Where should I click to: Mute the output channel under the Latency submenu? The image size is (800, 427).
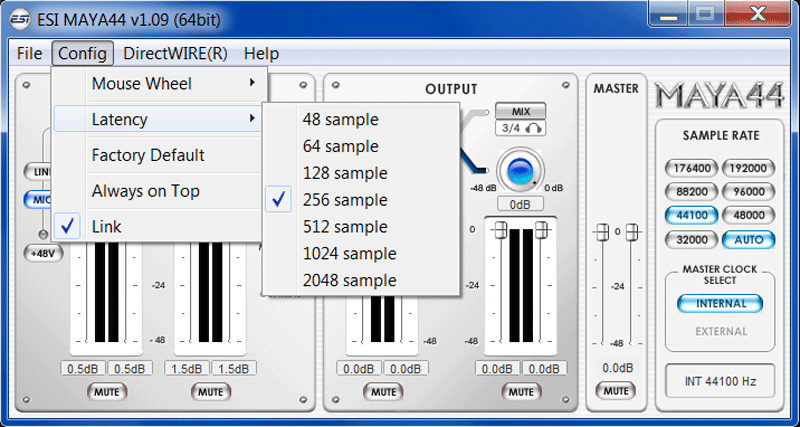tap(383, 392)
